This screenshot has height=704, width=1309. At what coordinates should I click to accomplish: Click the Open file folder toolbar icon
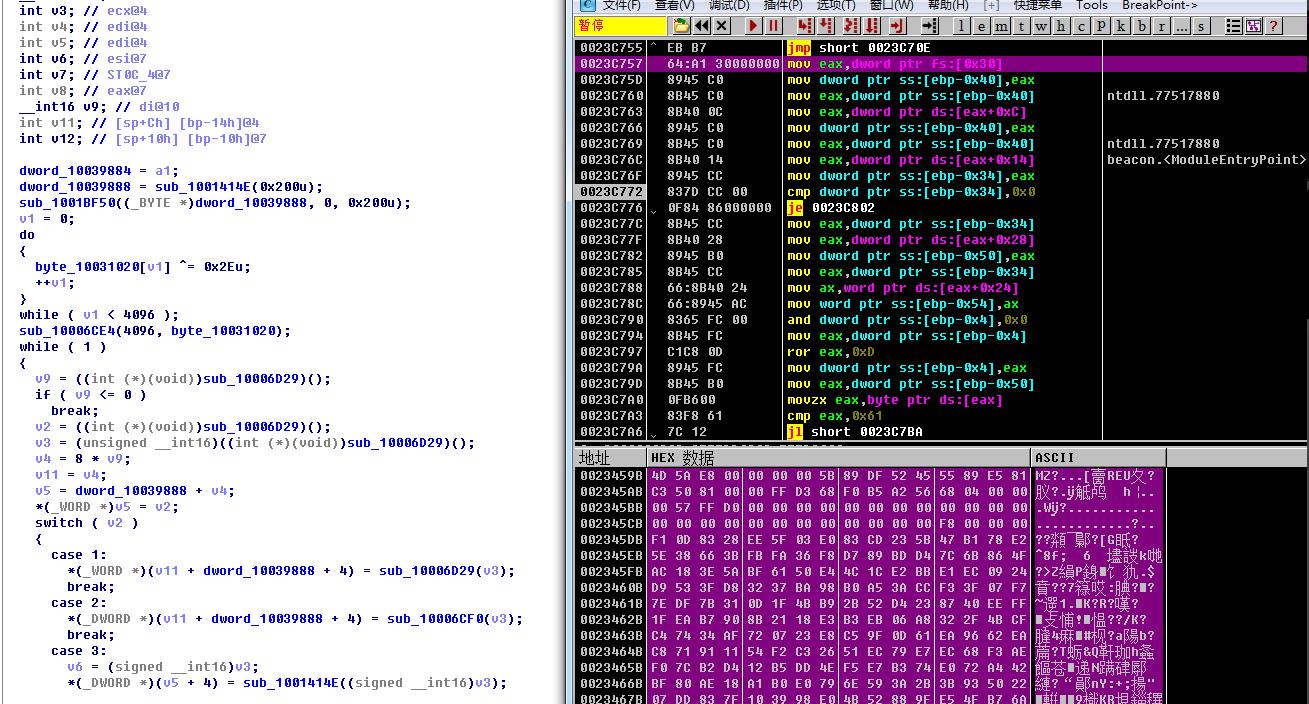[682, 26]
